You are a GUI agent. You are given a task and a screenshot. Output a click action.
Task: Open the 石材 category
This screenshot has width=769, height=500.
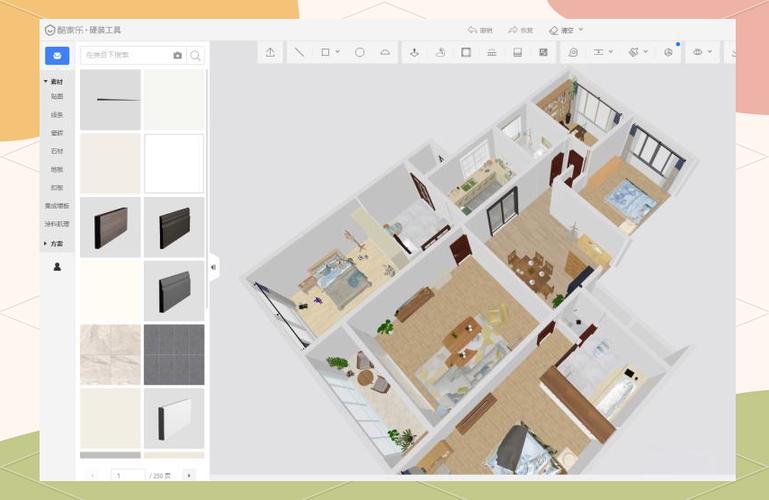pos(57,151)
